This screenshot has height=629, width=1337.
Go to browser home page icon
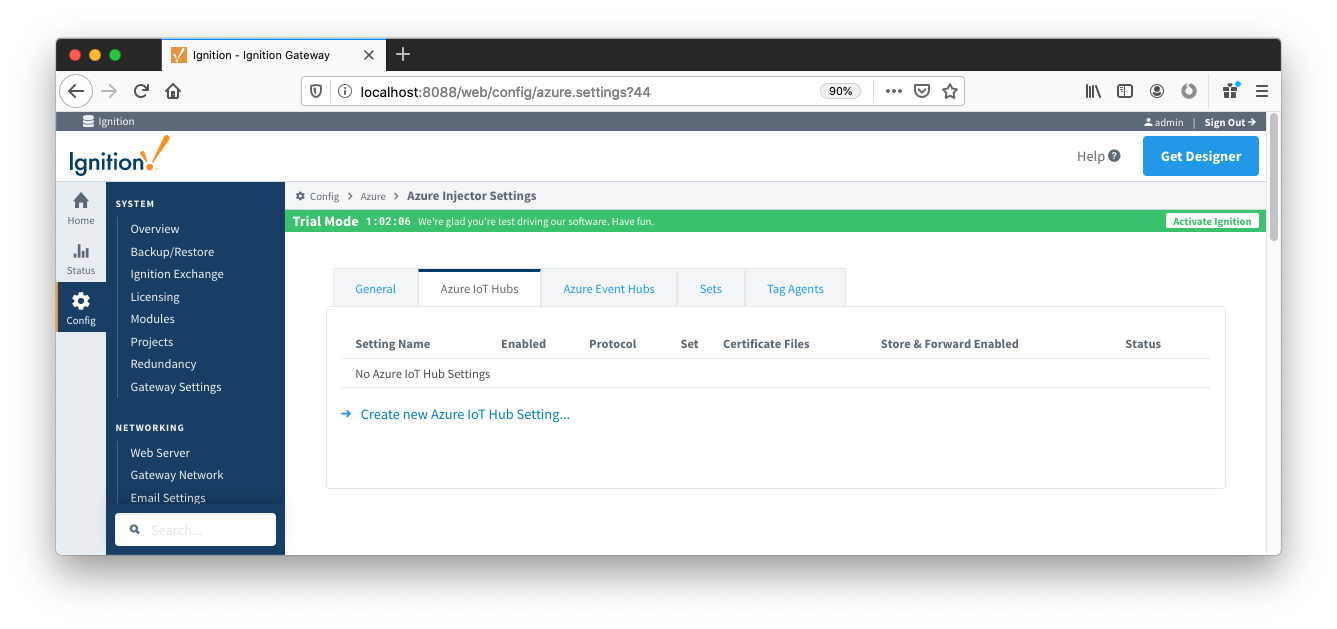173,91
